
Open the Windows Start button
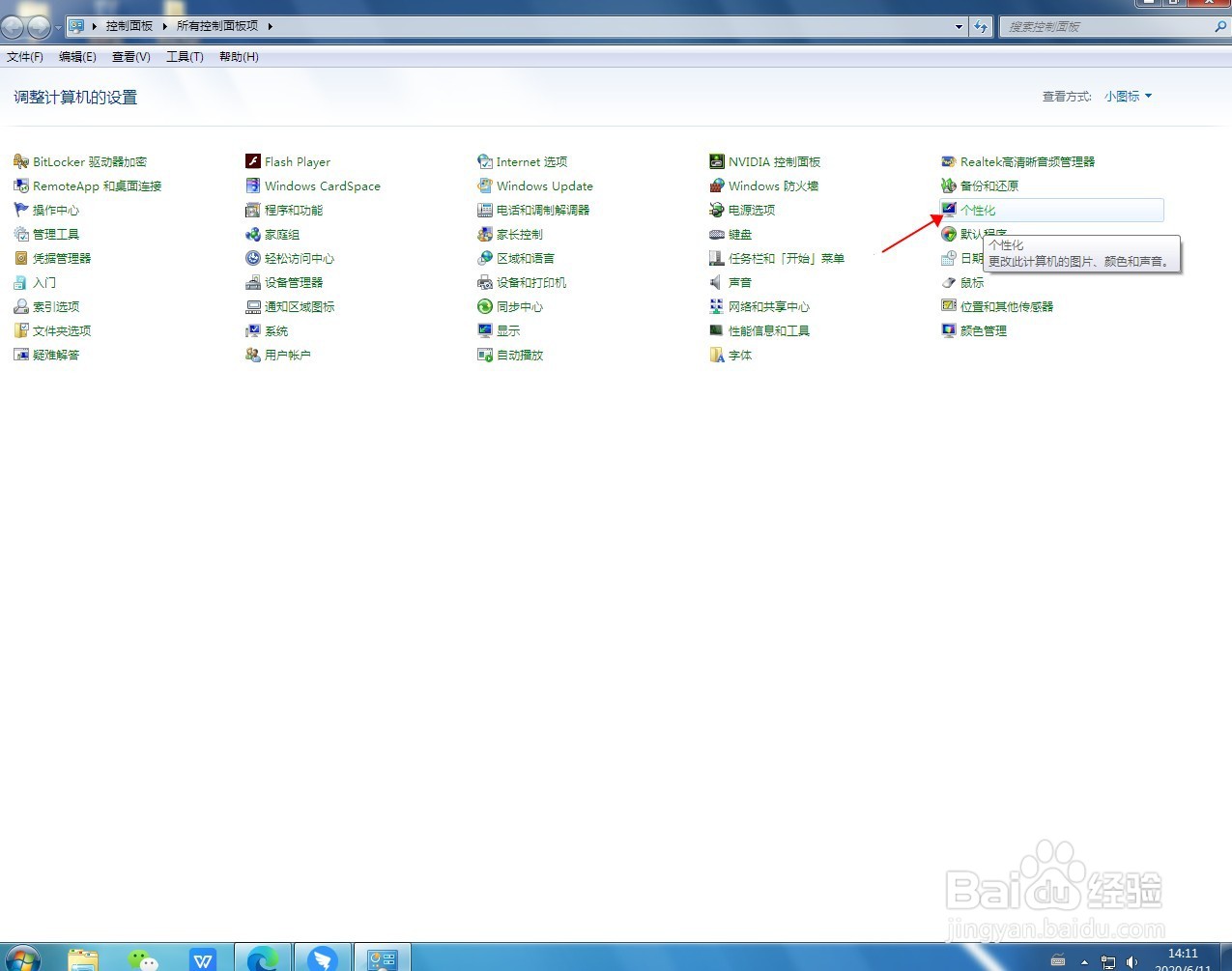click(21, 961)
